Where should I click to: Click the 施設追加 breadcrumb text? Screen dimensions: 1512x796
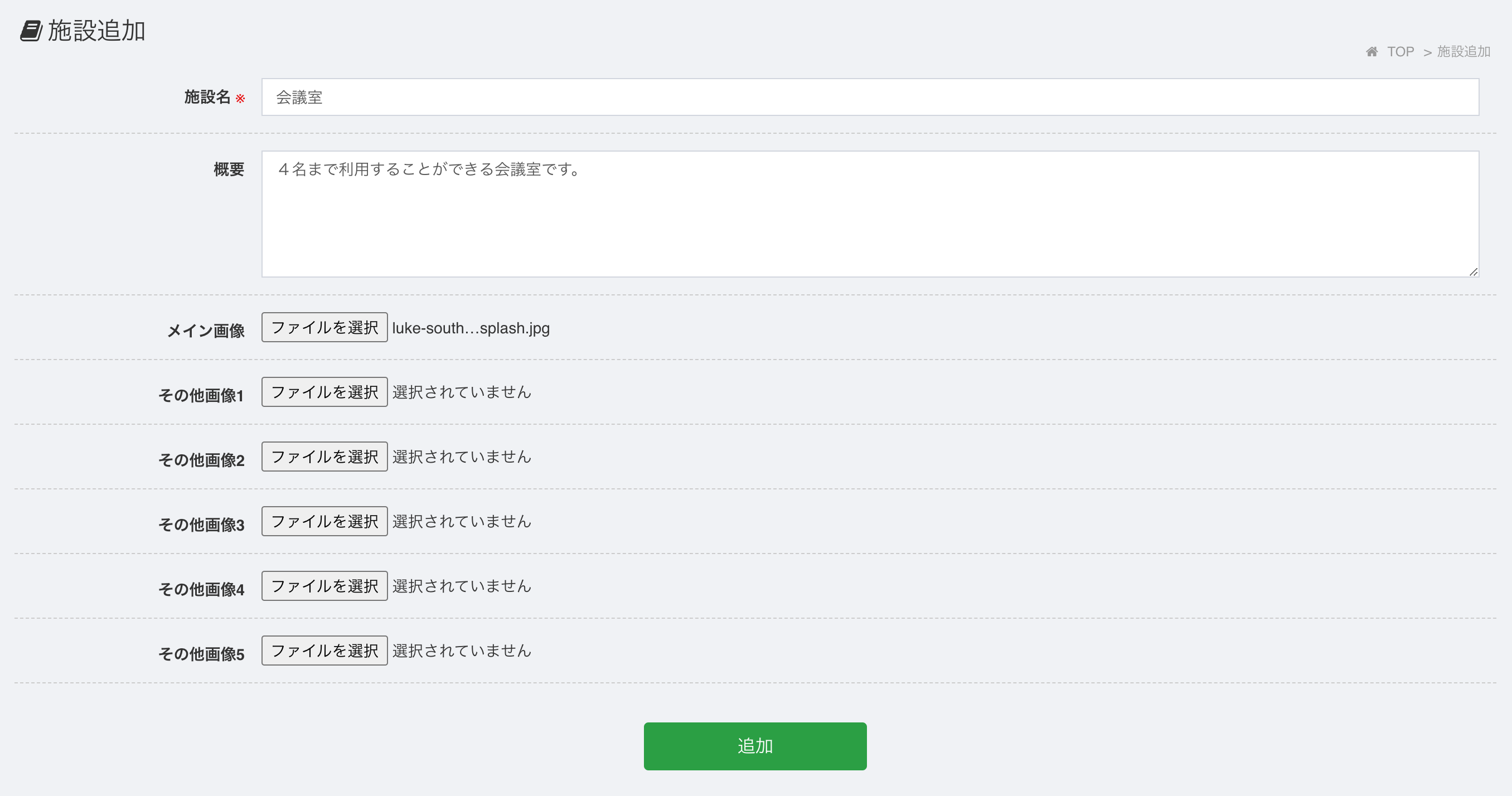(x=1464, y=52)
